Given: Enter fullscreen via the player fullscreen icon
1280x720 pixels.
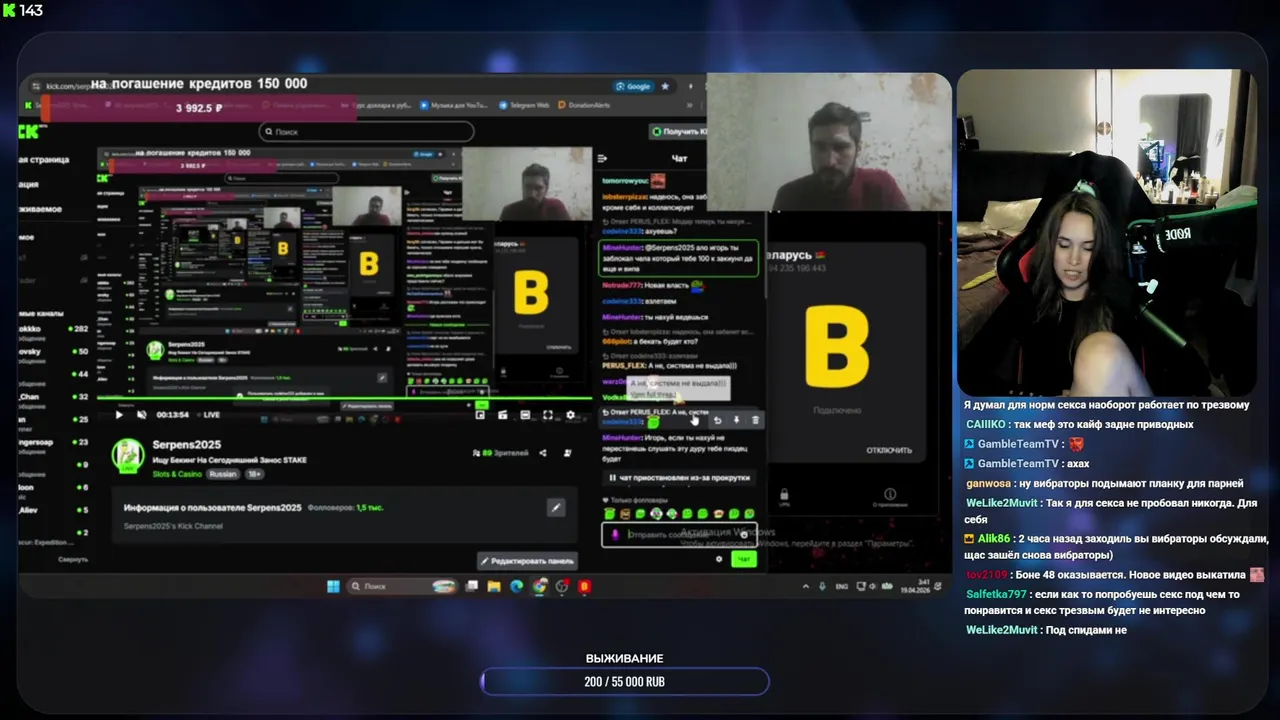Looking at the screenshot, I should tap(548, 415).
